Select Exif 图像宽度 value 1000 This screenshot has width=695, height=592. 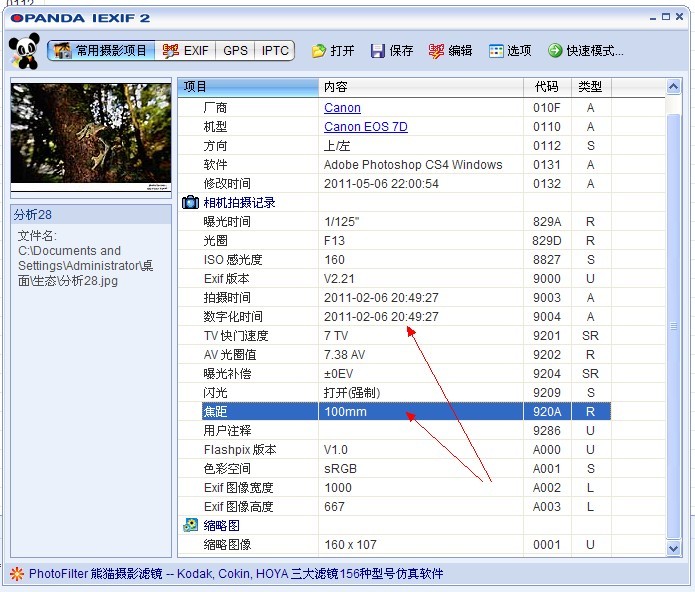[x=338, y=488]
